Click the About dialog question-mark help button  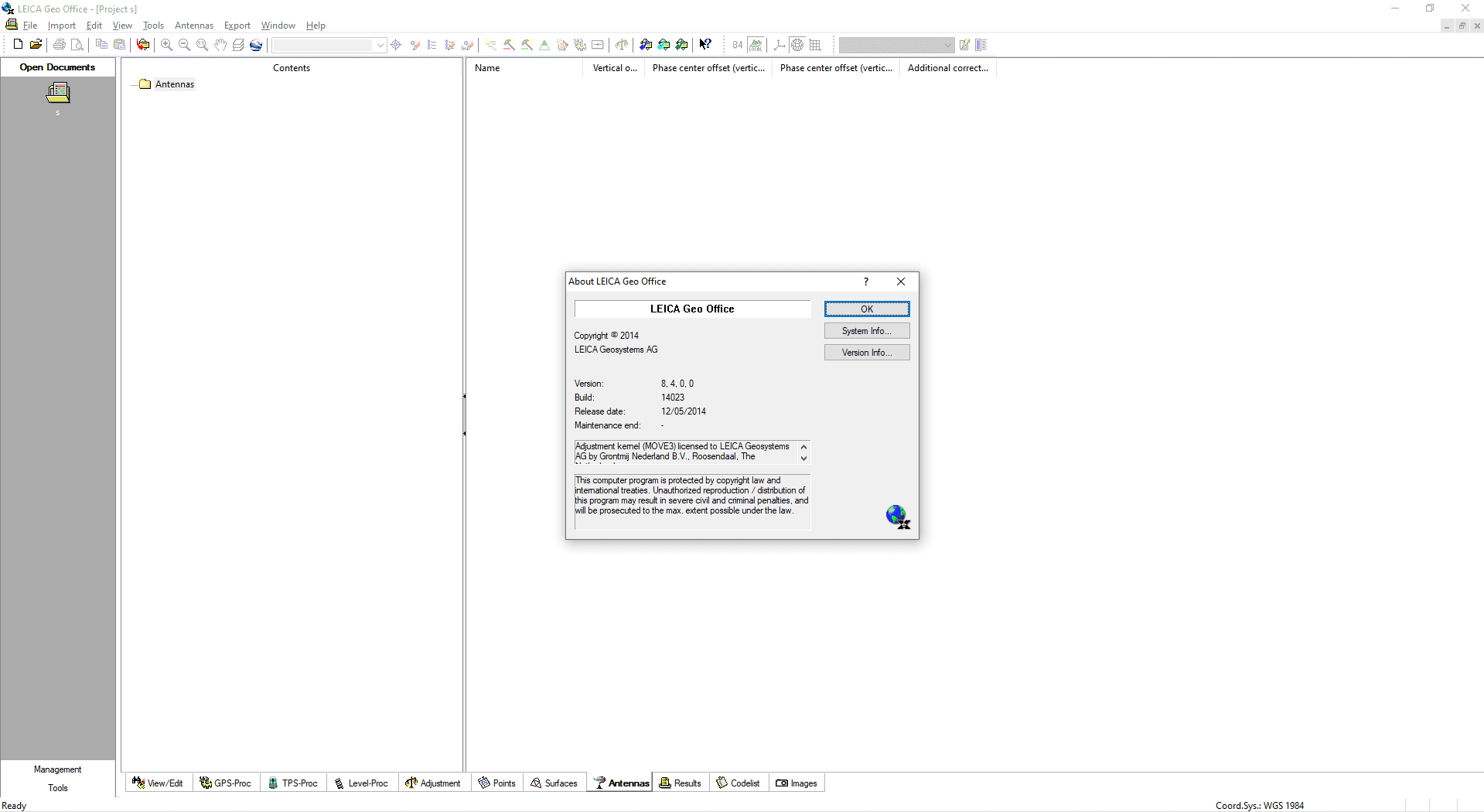pos(866,281)
